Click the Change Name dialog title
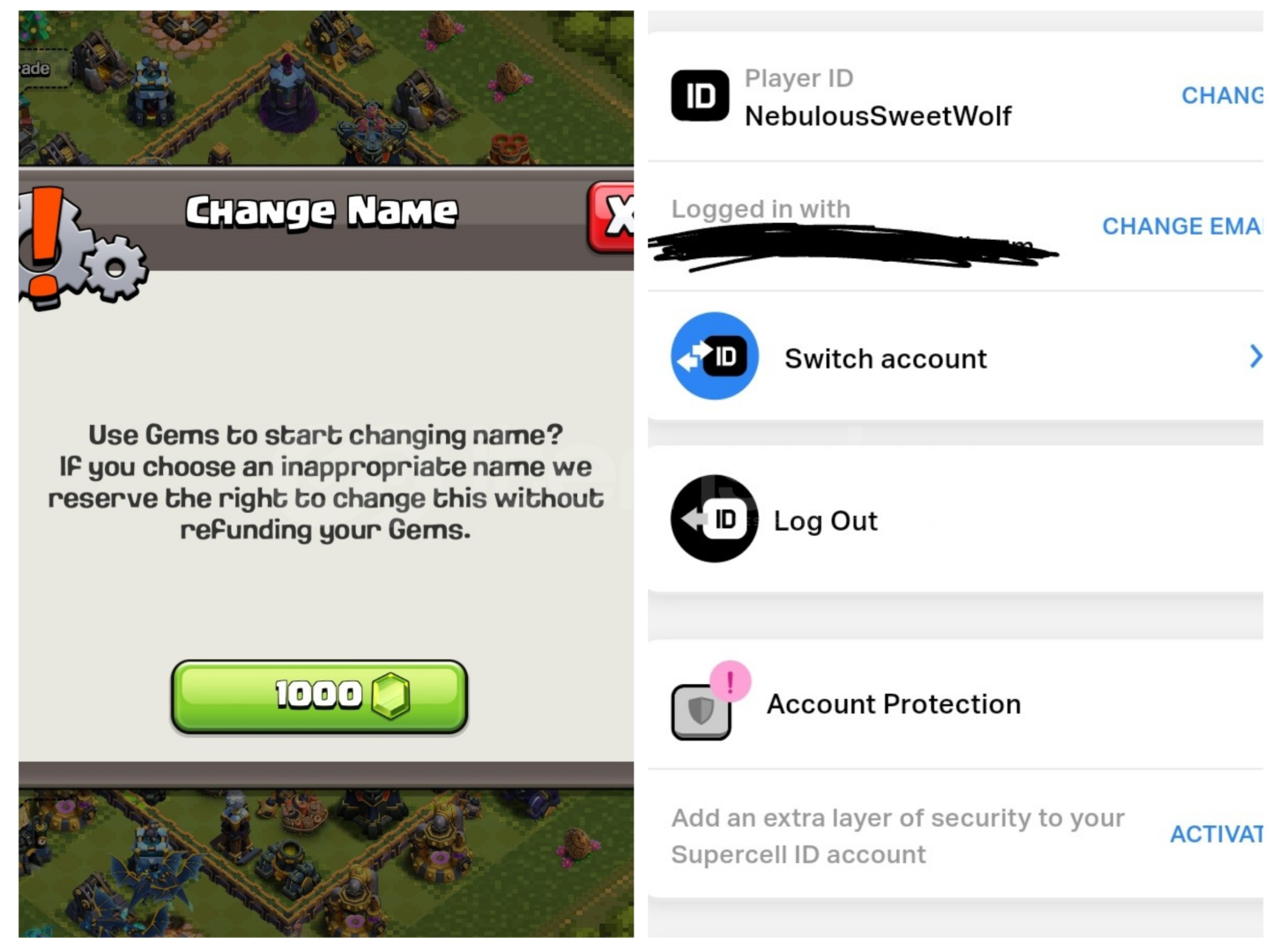 [322, 212]
